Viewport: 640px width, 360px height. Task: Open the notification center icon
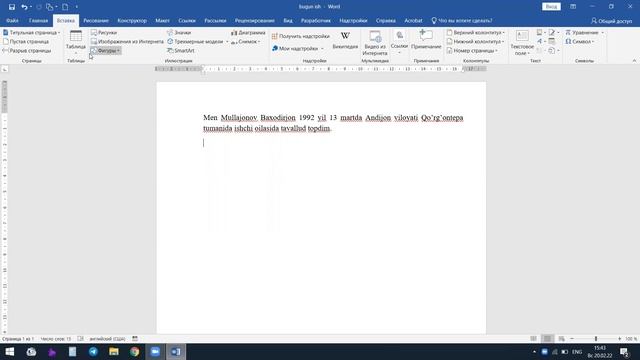[x=624, y=351]
